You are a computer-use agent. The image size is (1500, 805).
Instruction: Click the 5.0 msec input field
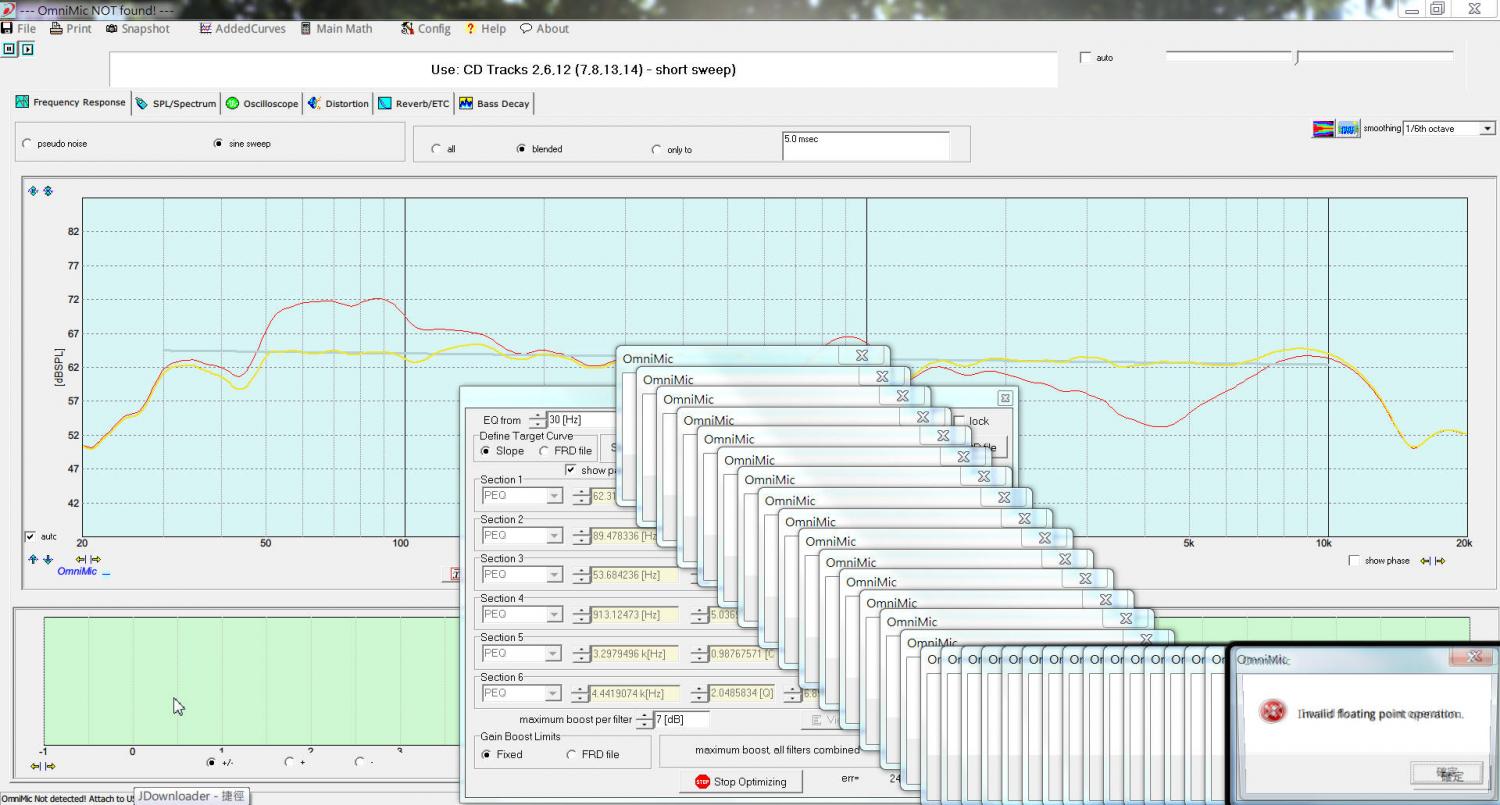pyautogui.click(x=864, y=146)
